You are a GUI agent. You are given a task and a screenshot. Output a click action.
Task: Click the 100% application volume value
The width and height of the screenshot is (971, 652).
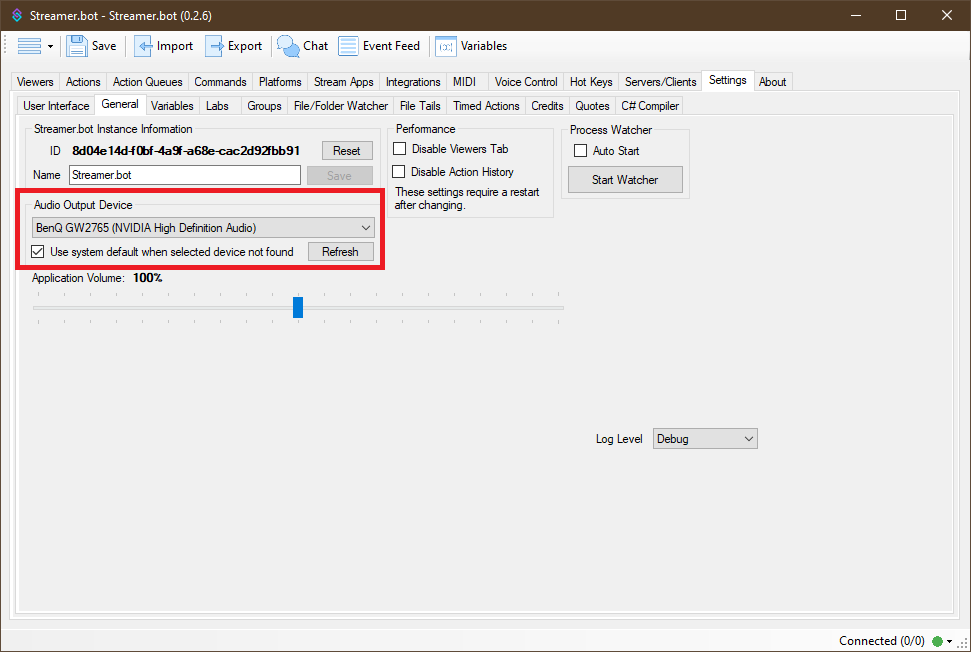click(x=147, y=278)
